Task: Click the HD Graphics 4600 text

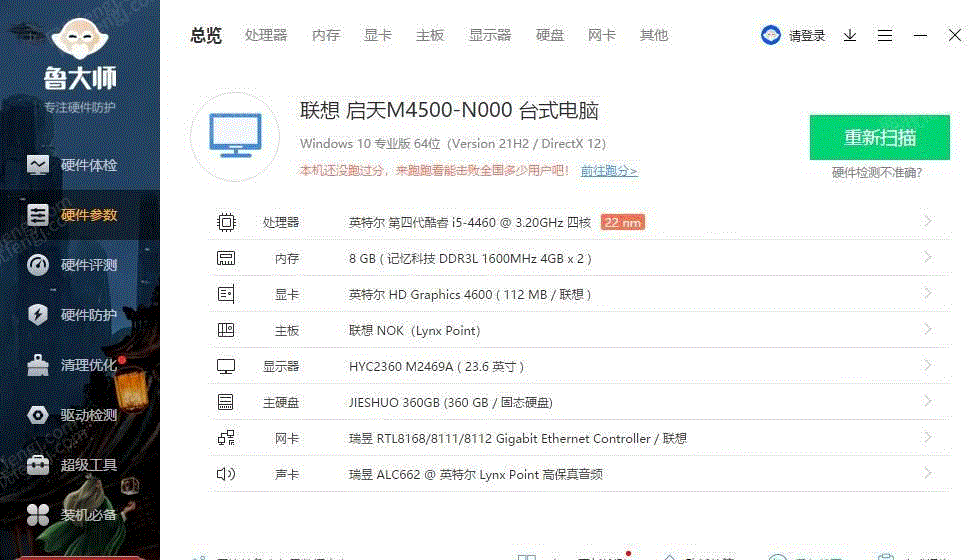Action: point(470,294)
